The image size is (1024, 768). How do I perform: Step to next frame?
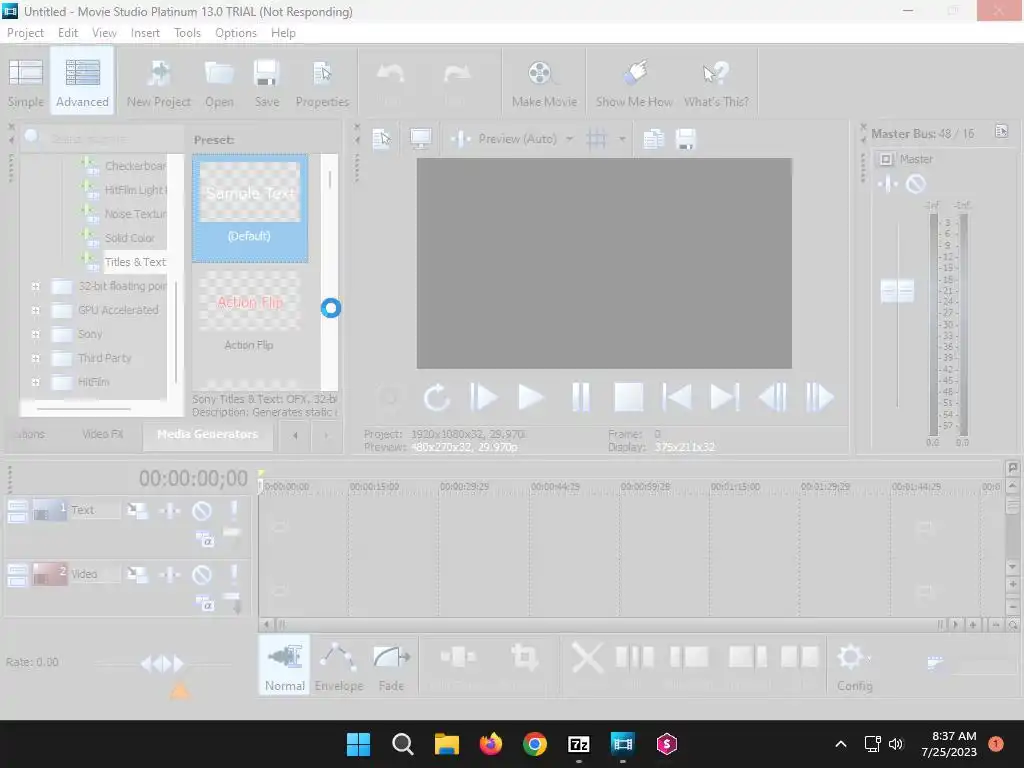click(x=820, y=397)
